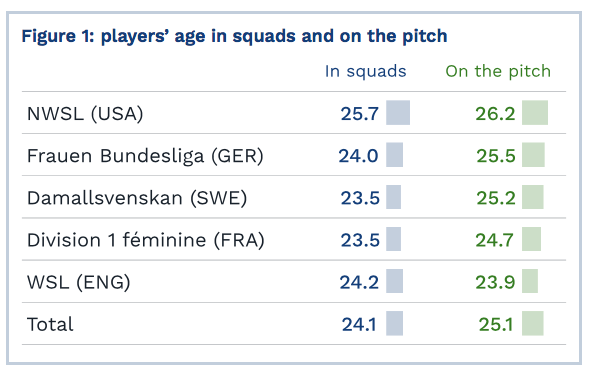Click the WSL (ENG) row label
598x378 pixels.
(x=79, y=283)
